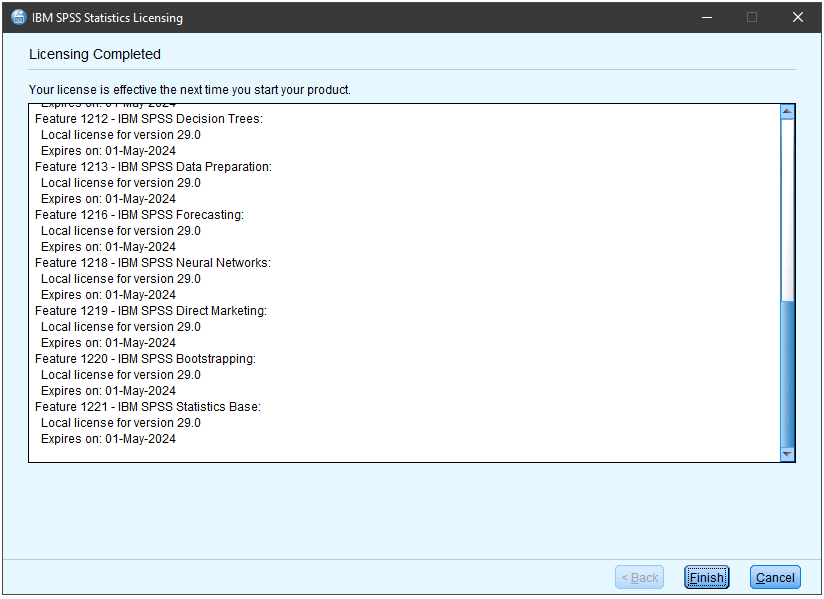Select 'Feature 1216 - IBM SPSS Forecasting' line

click(139, 215)
